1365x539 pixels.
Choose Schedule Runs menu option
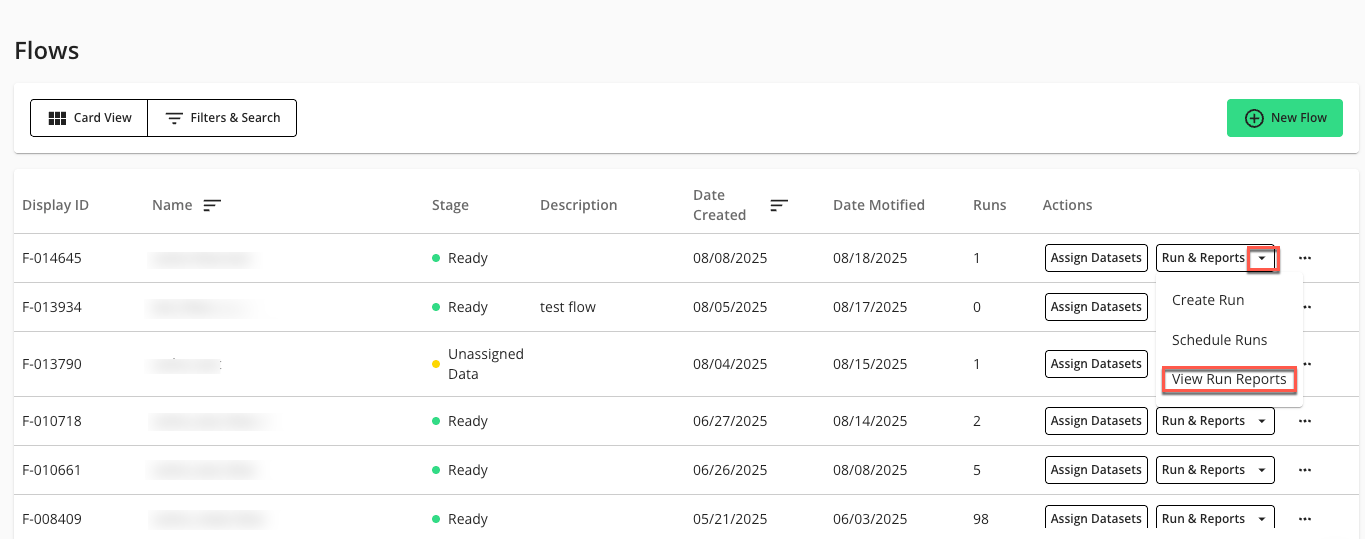(x=1219, y=340)
